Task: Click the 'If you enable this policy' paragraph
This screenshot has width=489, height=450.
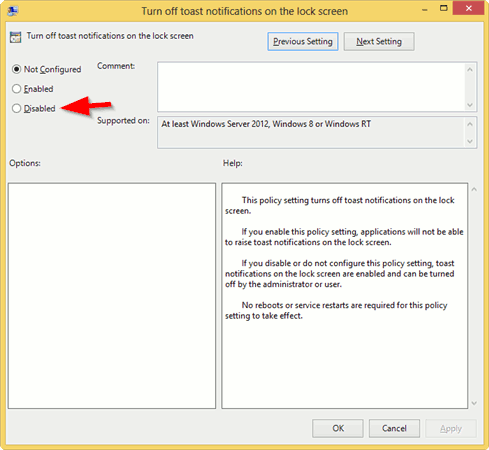Action: point(344,237)
